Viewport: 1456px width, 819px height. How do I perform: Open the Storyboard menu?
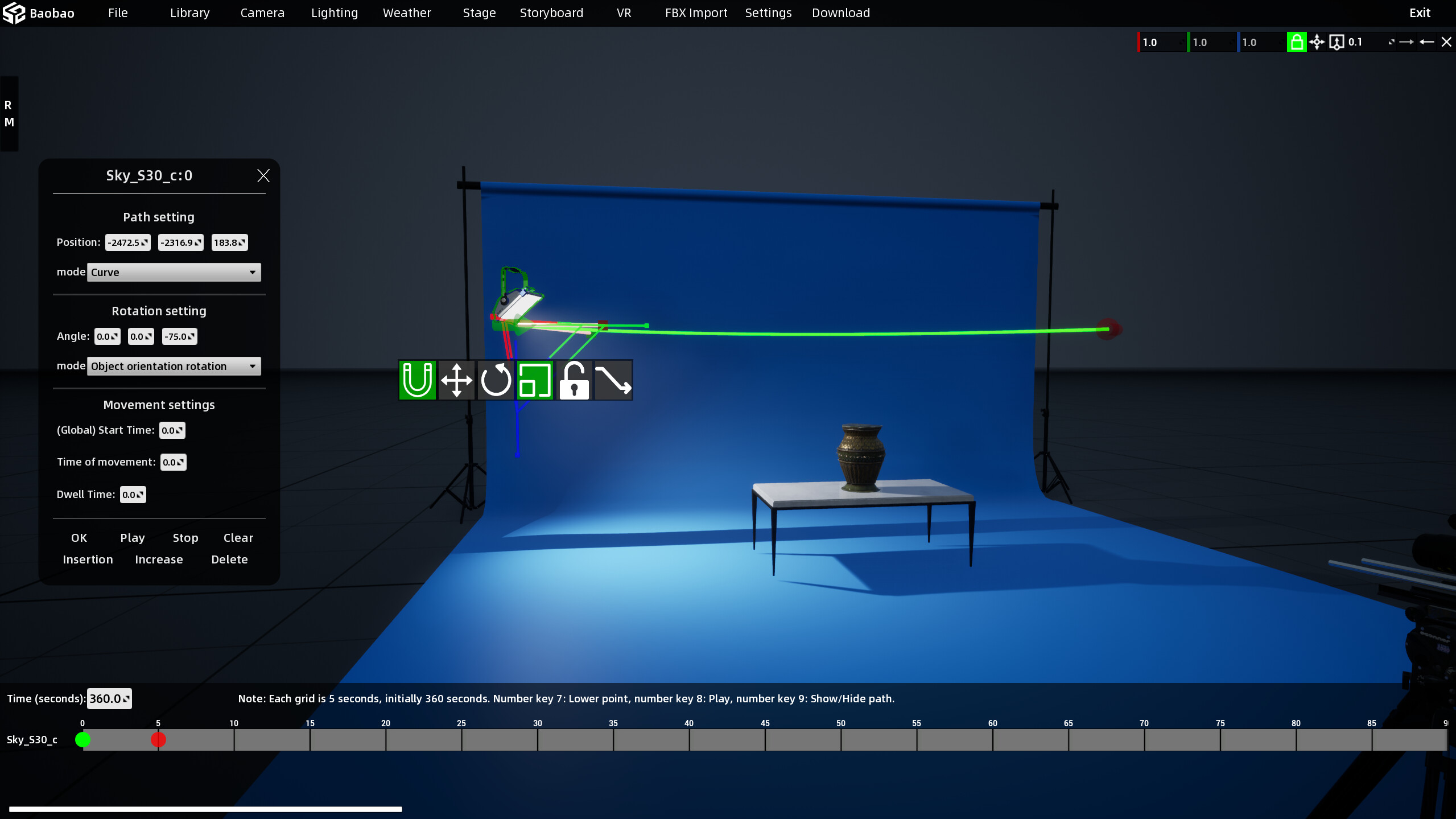coord(550,13)
